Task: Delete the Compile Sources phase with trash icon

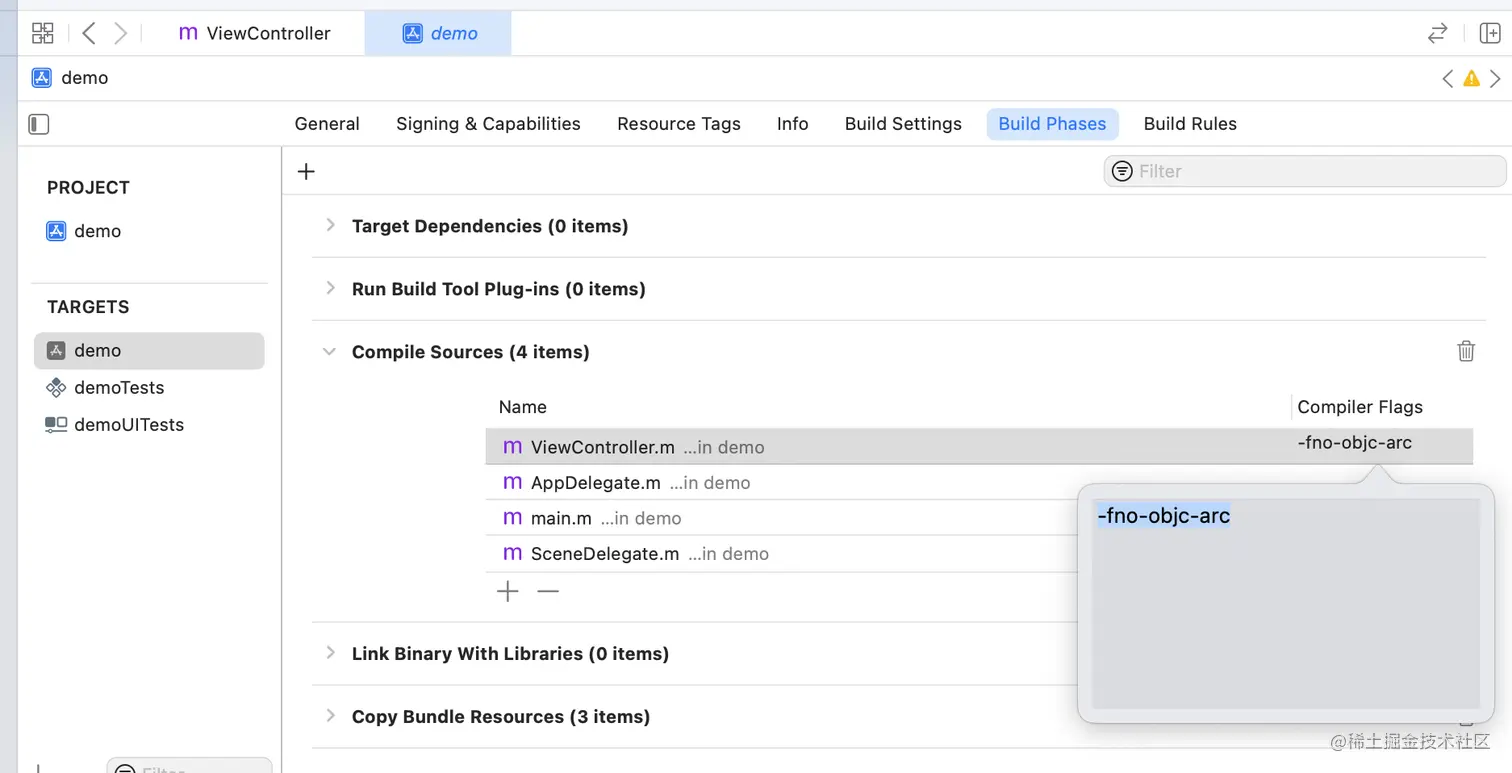Action: point(1465,351)
